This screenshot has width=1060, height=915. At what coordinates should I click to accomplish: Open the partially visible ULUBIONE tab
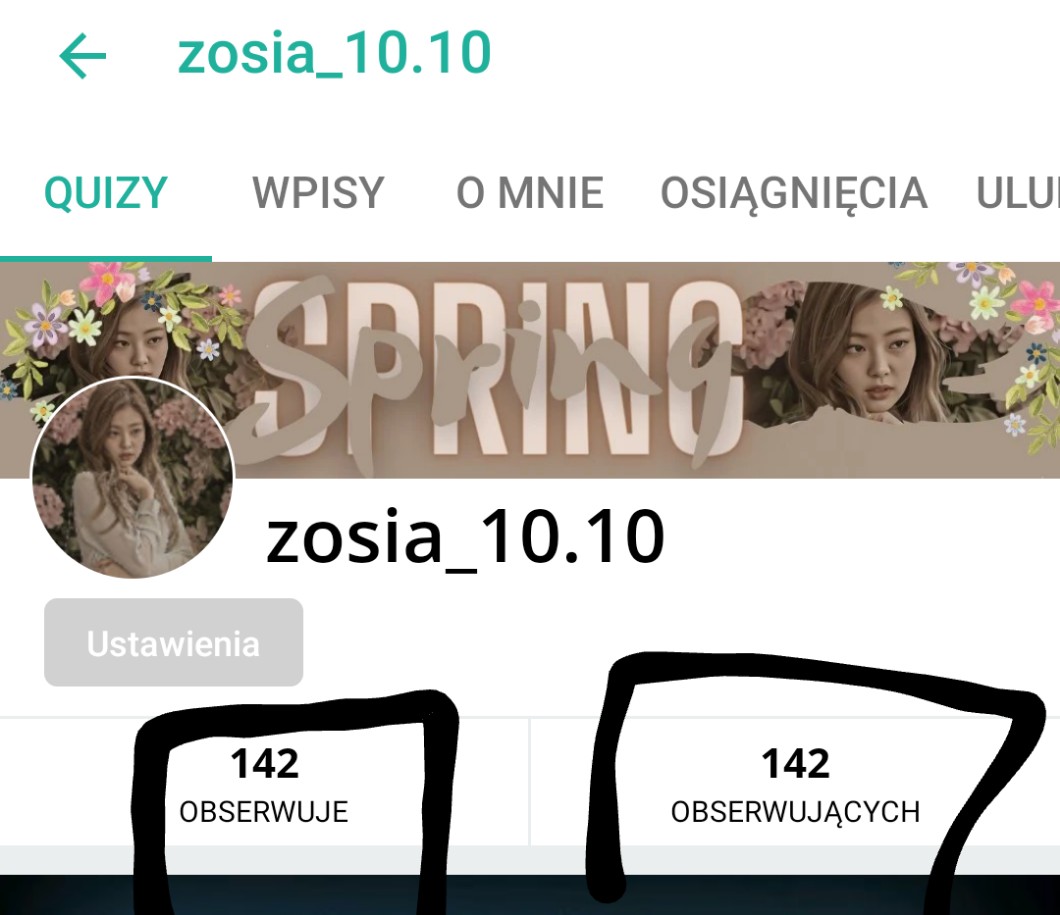(x=1017, y=193)
